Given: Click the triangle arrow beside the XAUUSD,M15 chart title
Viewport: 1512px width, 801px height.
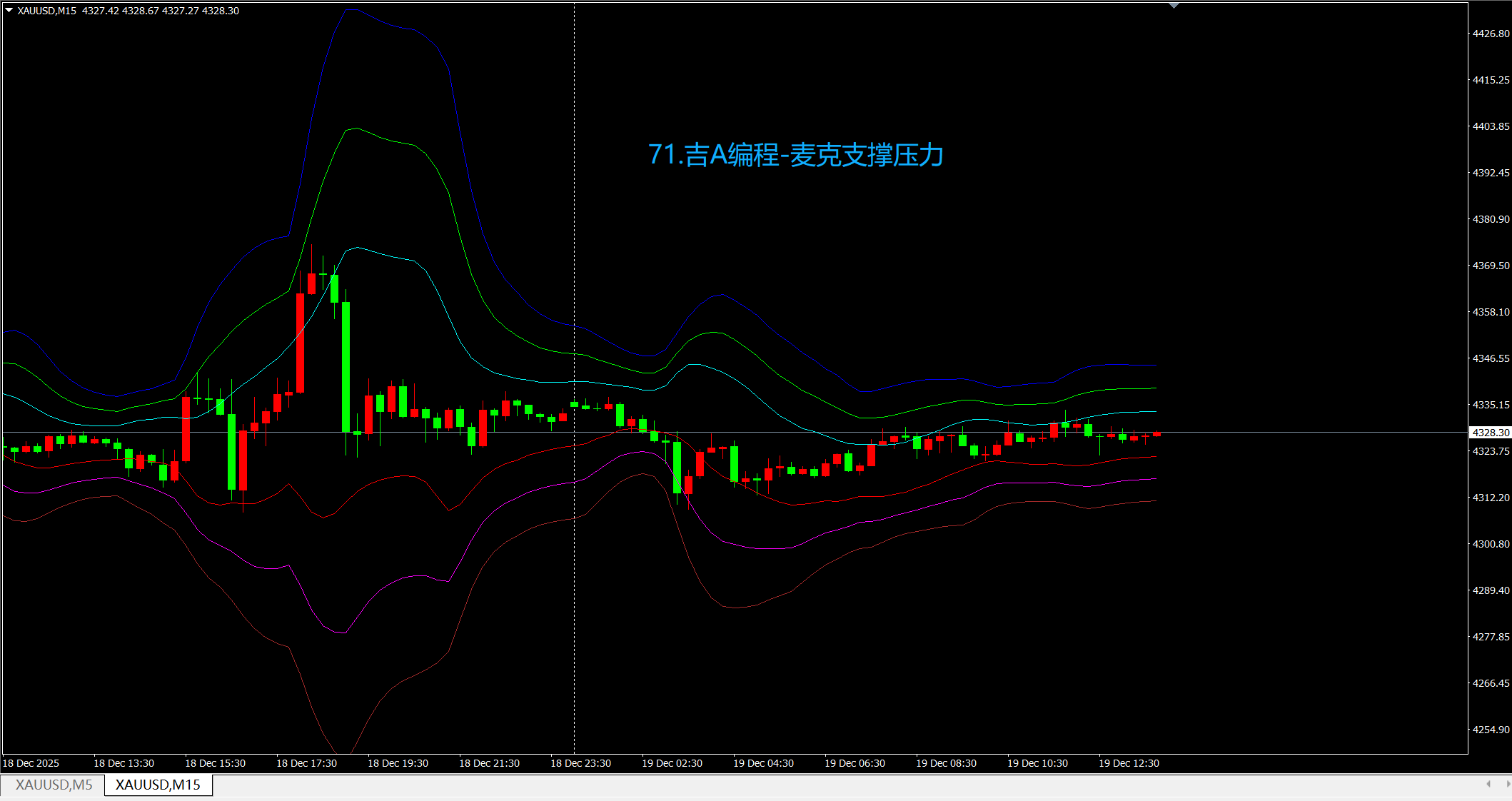Looking at the screenshot, I should coord(9,11).
